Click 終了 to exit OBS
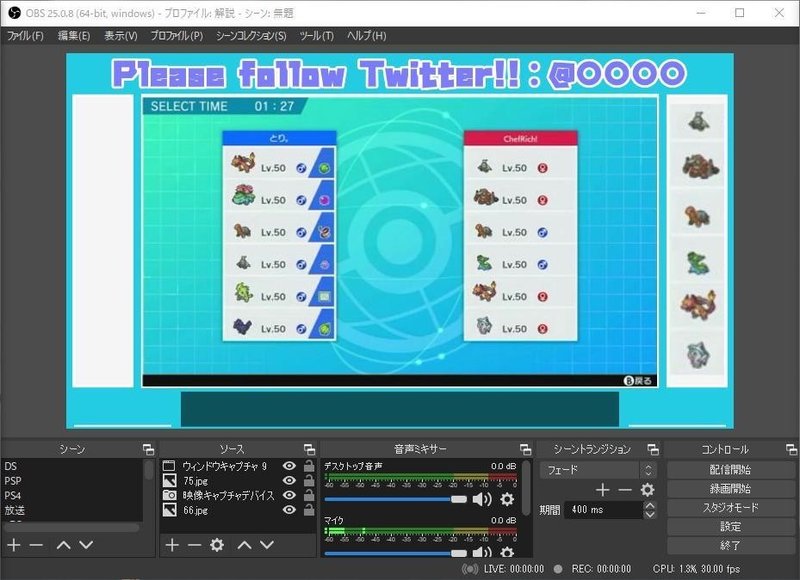This screenshot has height=580, width=800. (x=731, y=545)
